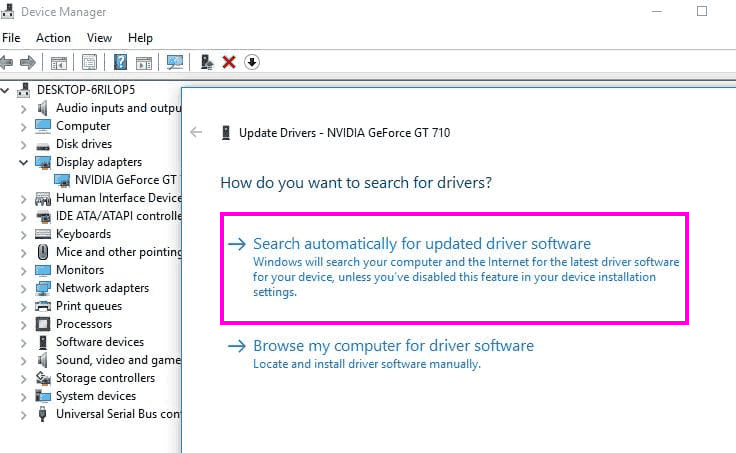Select Print queues in the device tree

[x=89, y=306]
